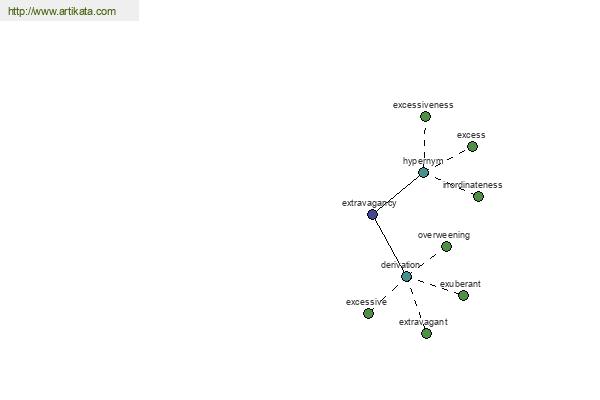The width and height of the screenshot is (600, 400).
Task: Select the green exuberant node
Action: click(463, 296)
